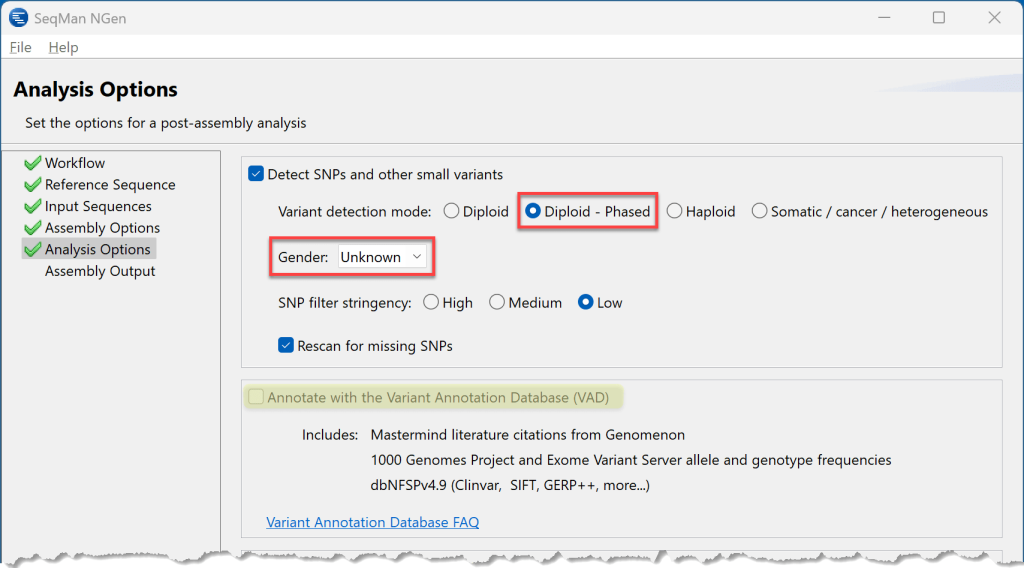Viewport: 1024px width, 568px height.
Task: Click the green checkmark beside Workflow
Action: (x=33, y=163)
